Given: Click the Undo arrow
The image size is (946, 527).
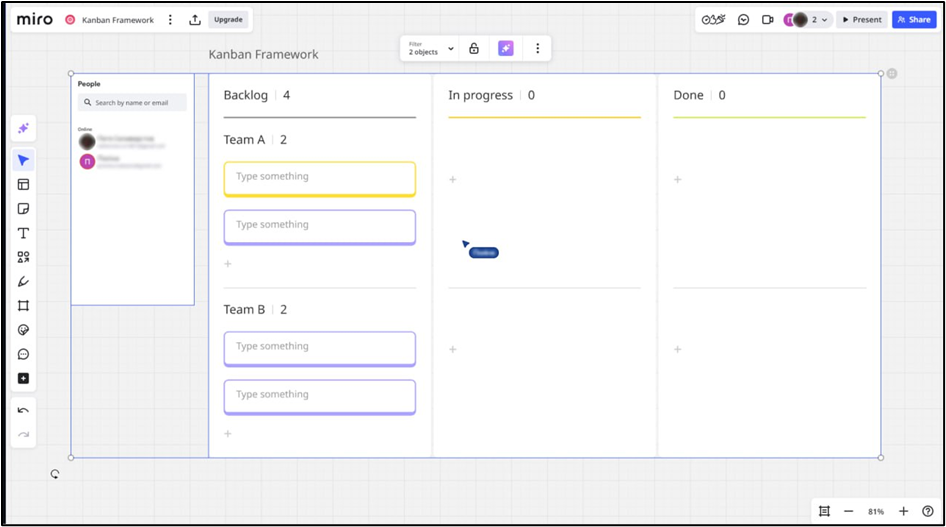Looking at the screenshot, I should pos(23,411).
